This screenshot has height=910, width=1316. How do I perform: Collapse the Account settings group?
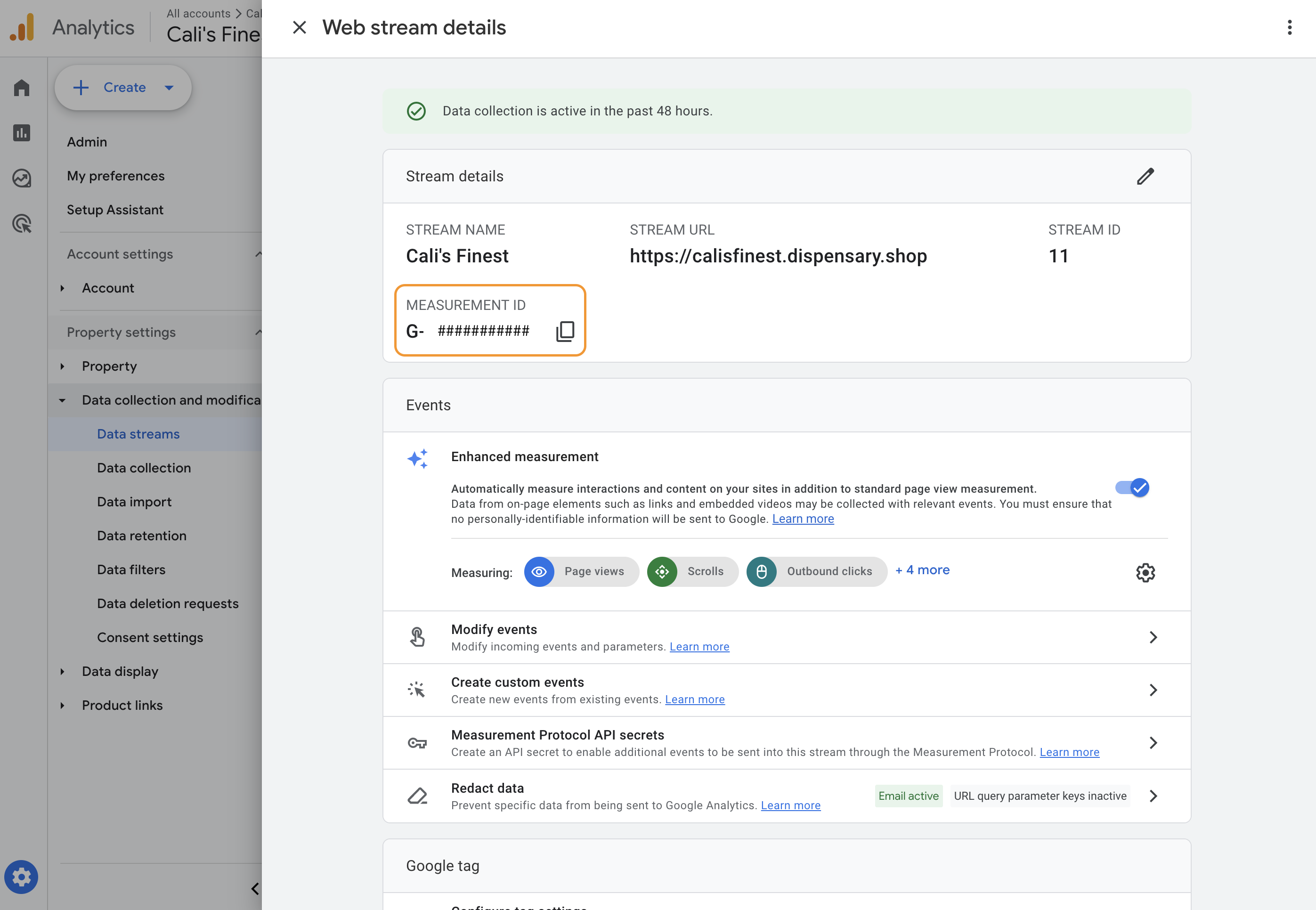(258, 254)
